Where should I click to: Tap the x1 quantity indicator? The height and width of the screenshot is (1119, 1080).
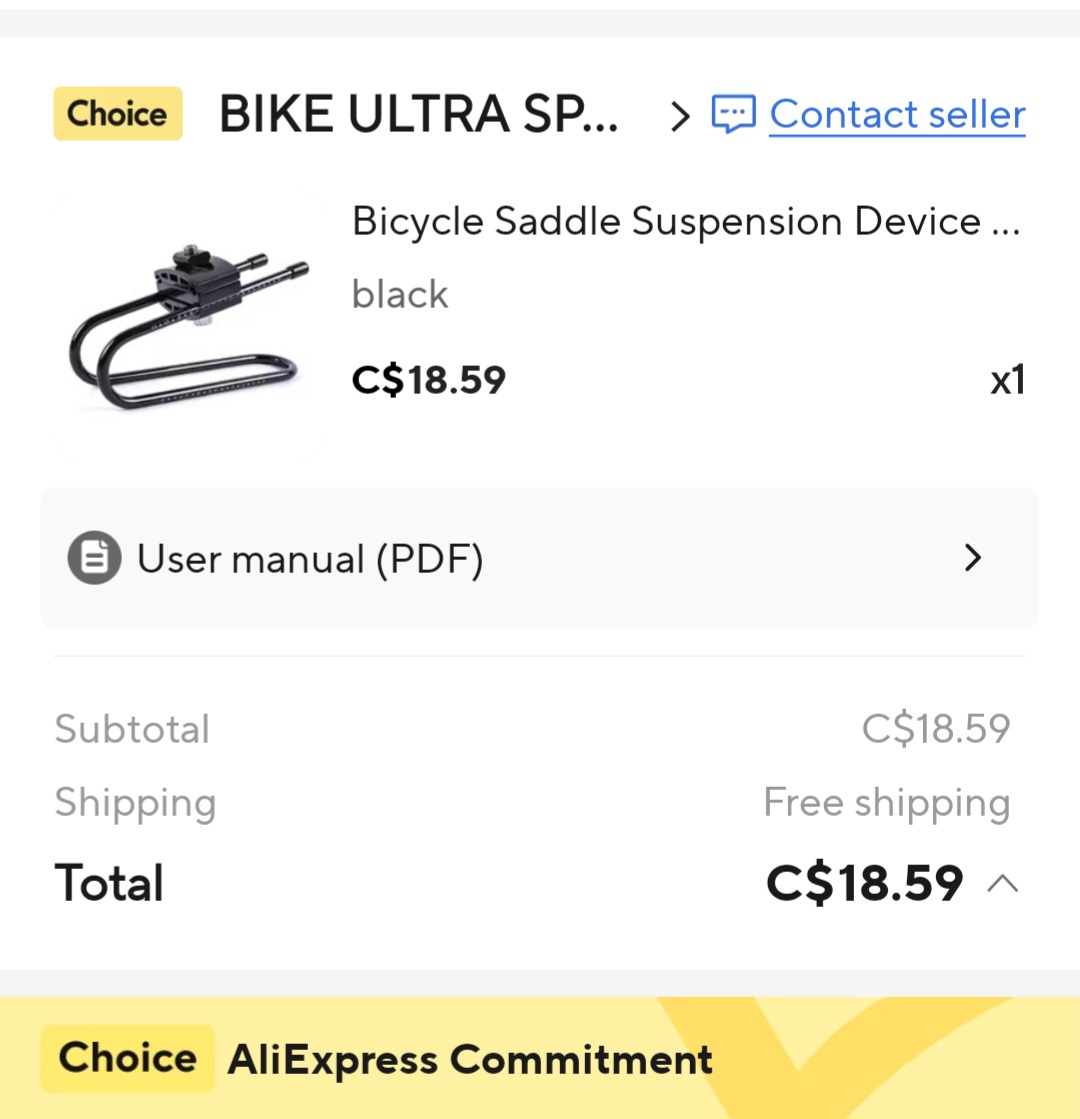(1007, 380)
